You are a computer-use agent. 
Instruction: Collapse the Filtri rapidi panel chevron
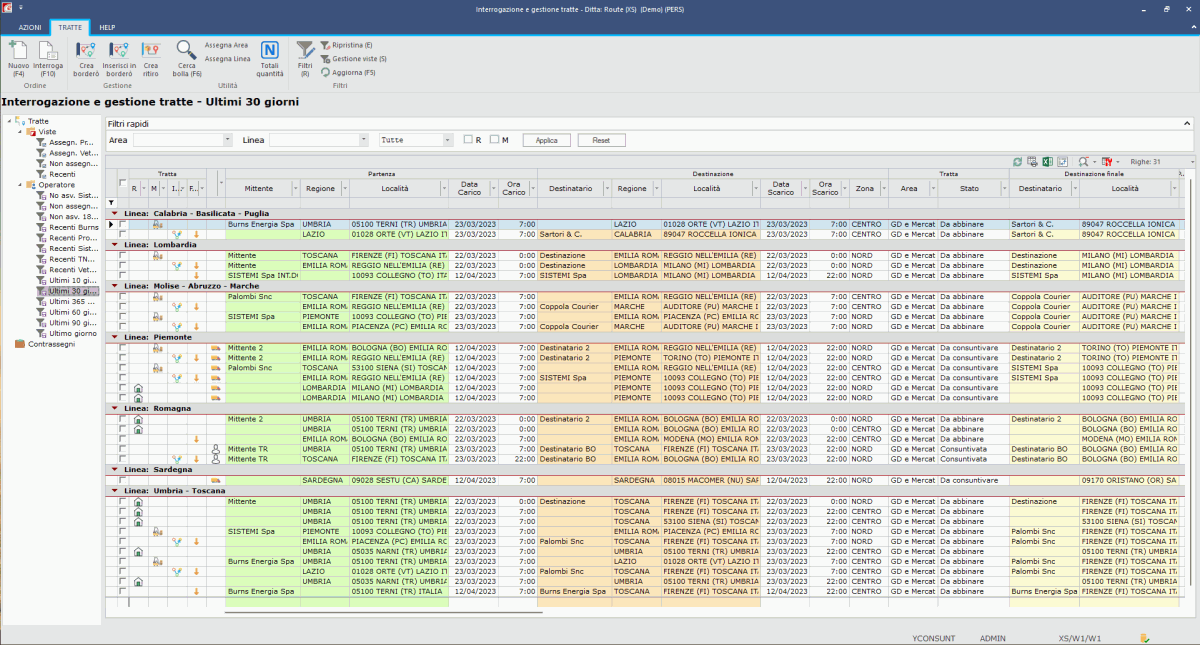(x=1186, y=123)
